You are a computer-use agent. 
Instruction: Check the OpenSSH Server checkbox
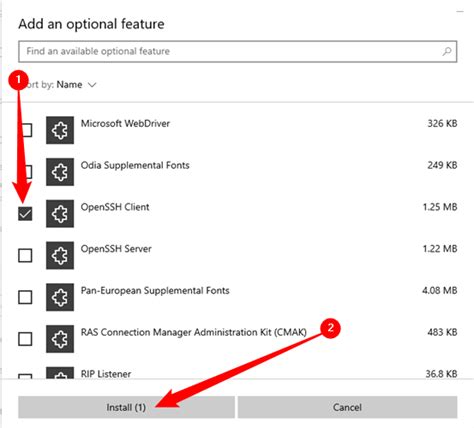[25, 255]
